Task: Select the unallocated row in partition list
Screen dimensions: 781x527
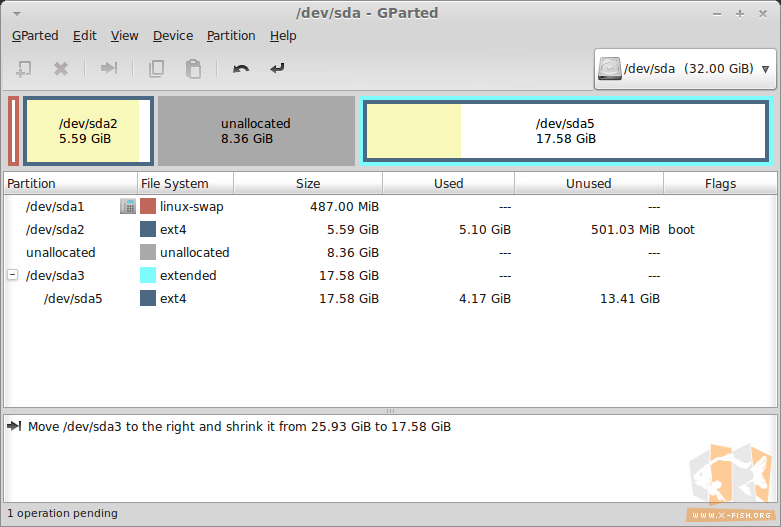Action: click(x=390, y=252)
